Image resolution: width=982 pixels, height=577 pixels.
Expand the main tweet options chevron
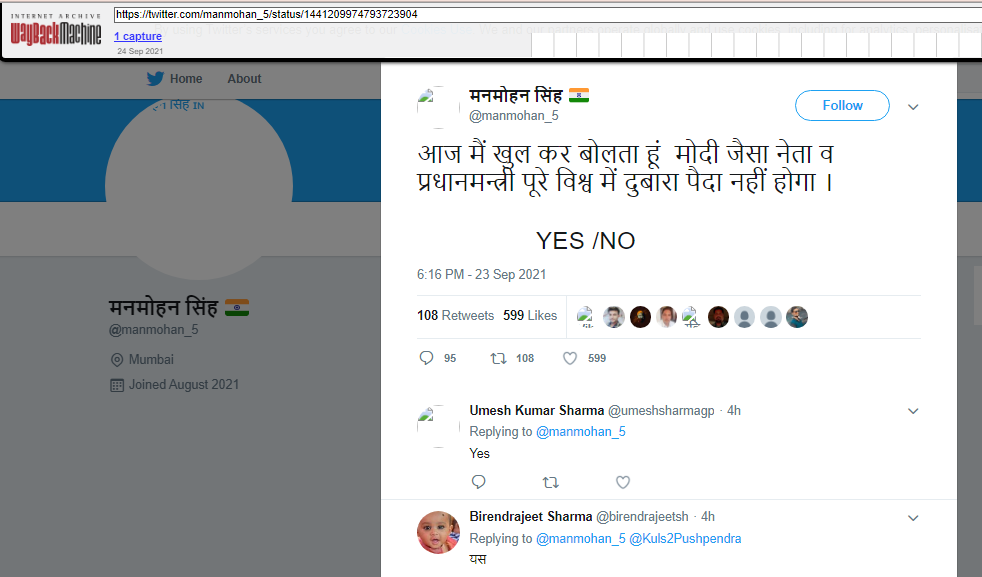tap(913, 107)
